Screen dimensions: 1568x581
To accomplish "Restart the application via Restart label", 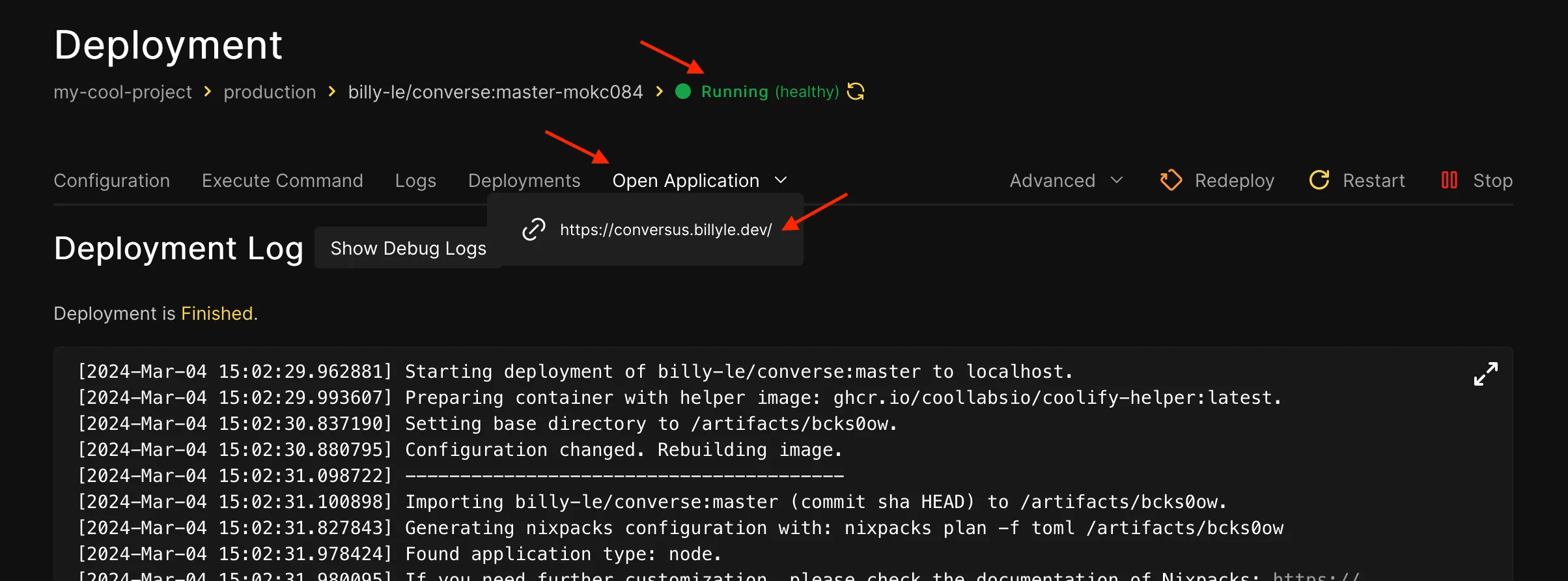I will click(x=1374, y=180).
